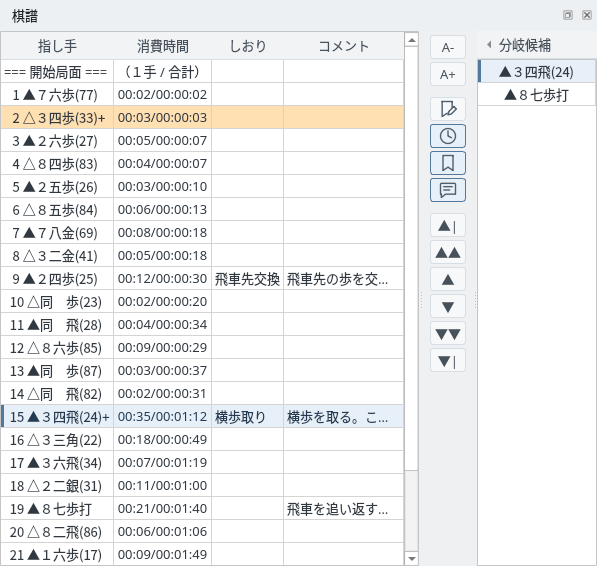The image size is (597, 566).
Task: Close the 棋譜 panel
Action: [x=587, y=15]
